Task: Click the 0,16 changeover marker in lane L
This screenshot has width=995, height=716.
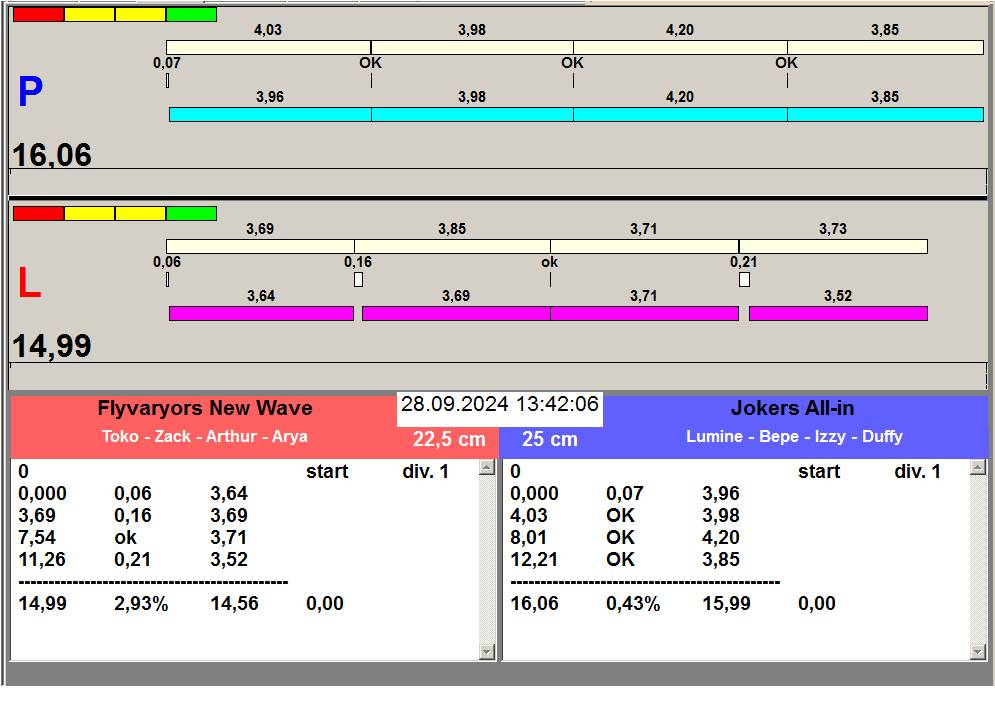Action: [x=358, y=279]
